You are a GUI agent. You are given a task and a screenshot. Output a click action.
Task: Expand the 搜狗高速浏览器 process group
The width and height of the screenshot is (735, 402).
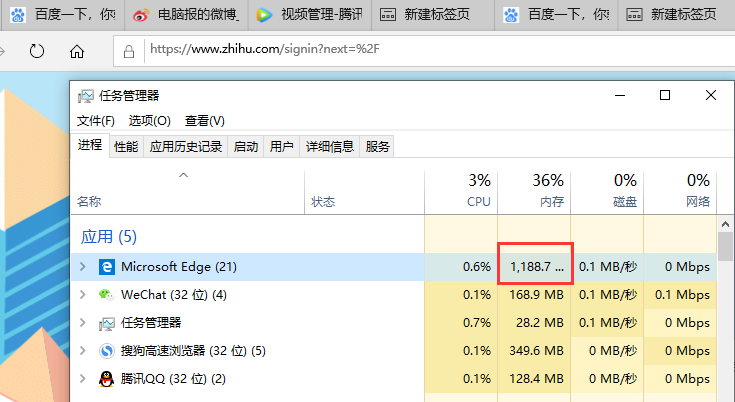pyautogui.click(x=83, y=351)
